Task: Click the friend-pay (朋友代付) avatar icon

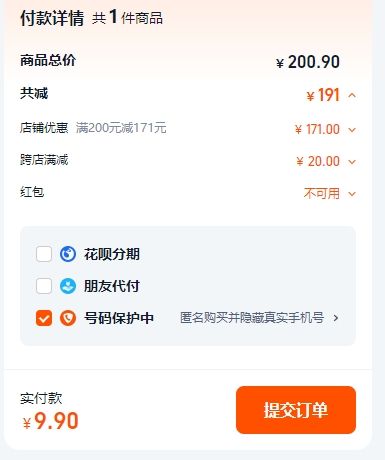Action: click(x=68, y=286)
